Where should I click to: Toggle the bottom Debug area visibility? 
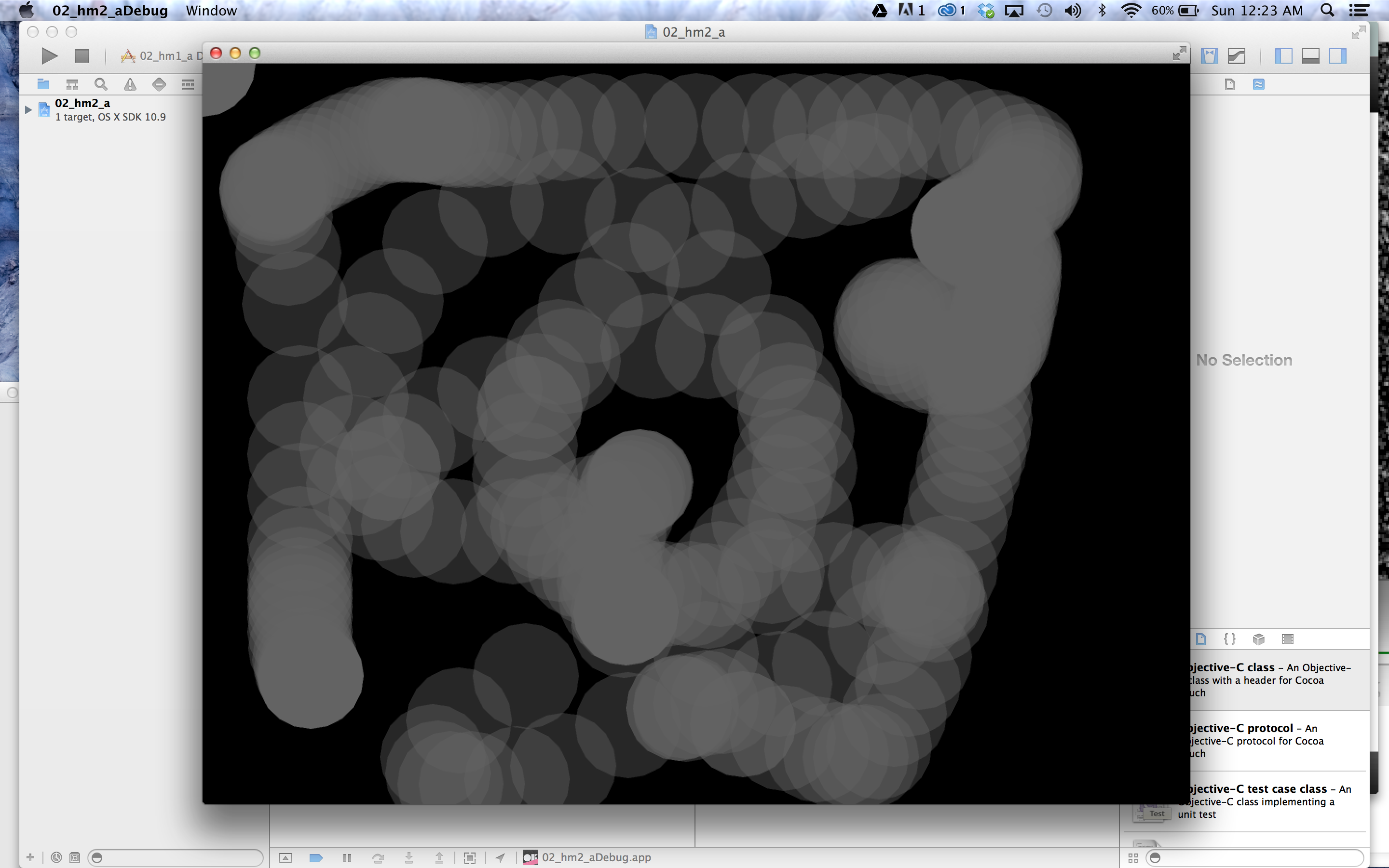click(x=1310, y=55)
